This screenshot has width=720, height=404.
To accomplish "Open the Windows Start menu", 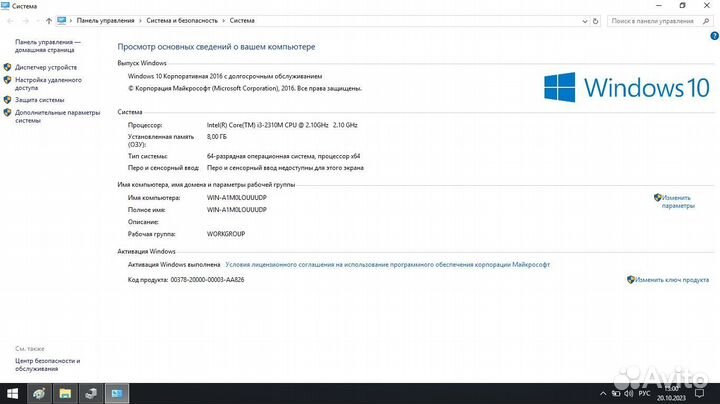I will [12, 393].
